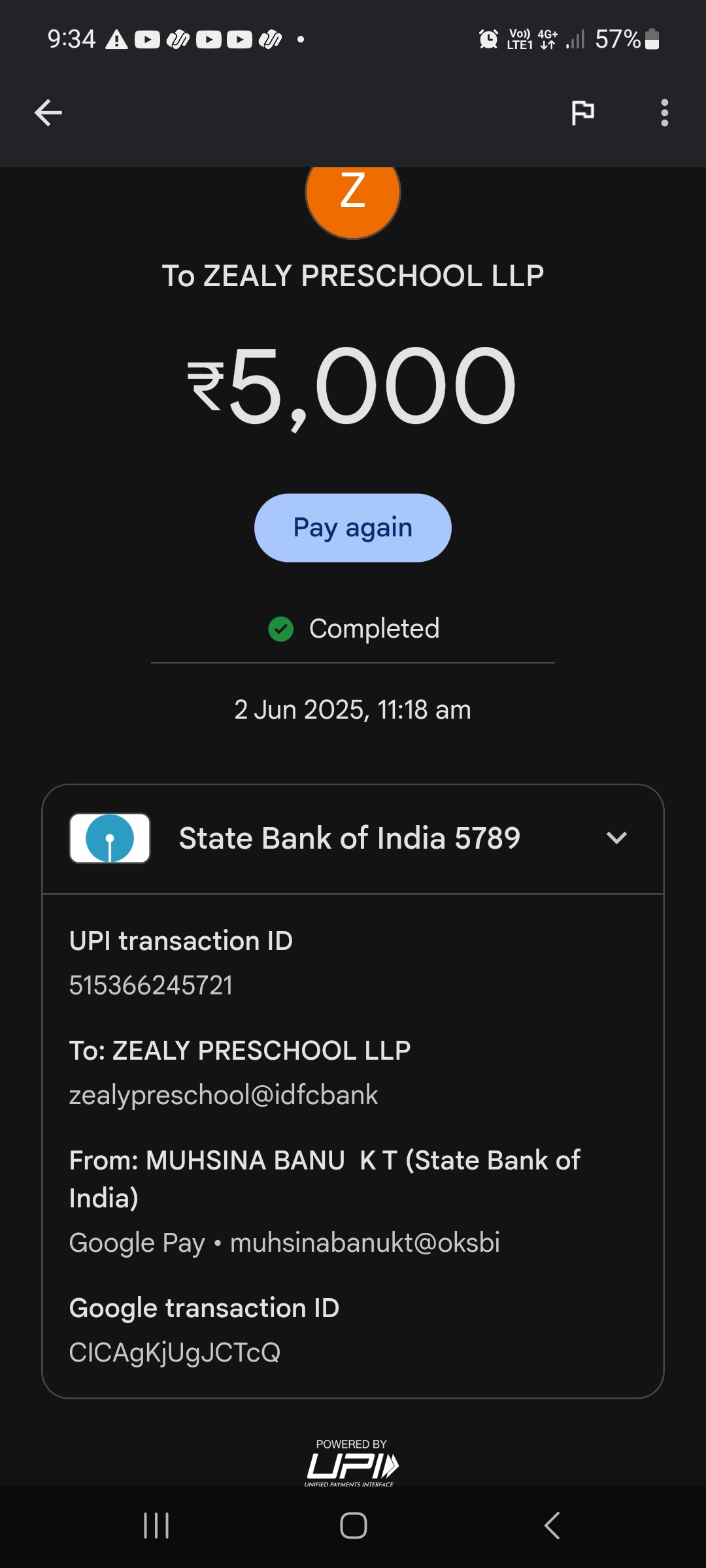Tap the battery indicator in status bar
Screen dimensions: 706x1568
652,39
